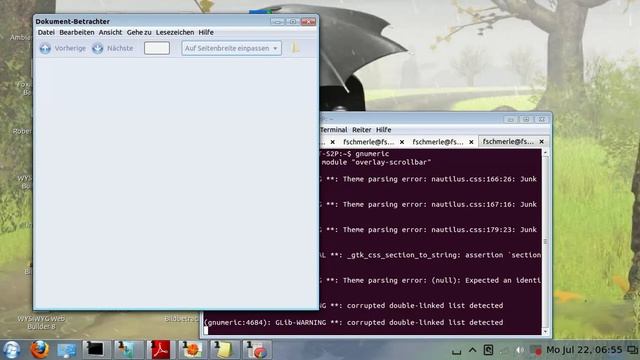This screenshot has width=640, height=360.
Task: Click the '(null): Expected an identi' error line
Action: click(431, 280)
